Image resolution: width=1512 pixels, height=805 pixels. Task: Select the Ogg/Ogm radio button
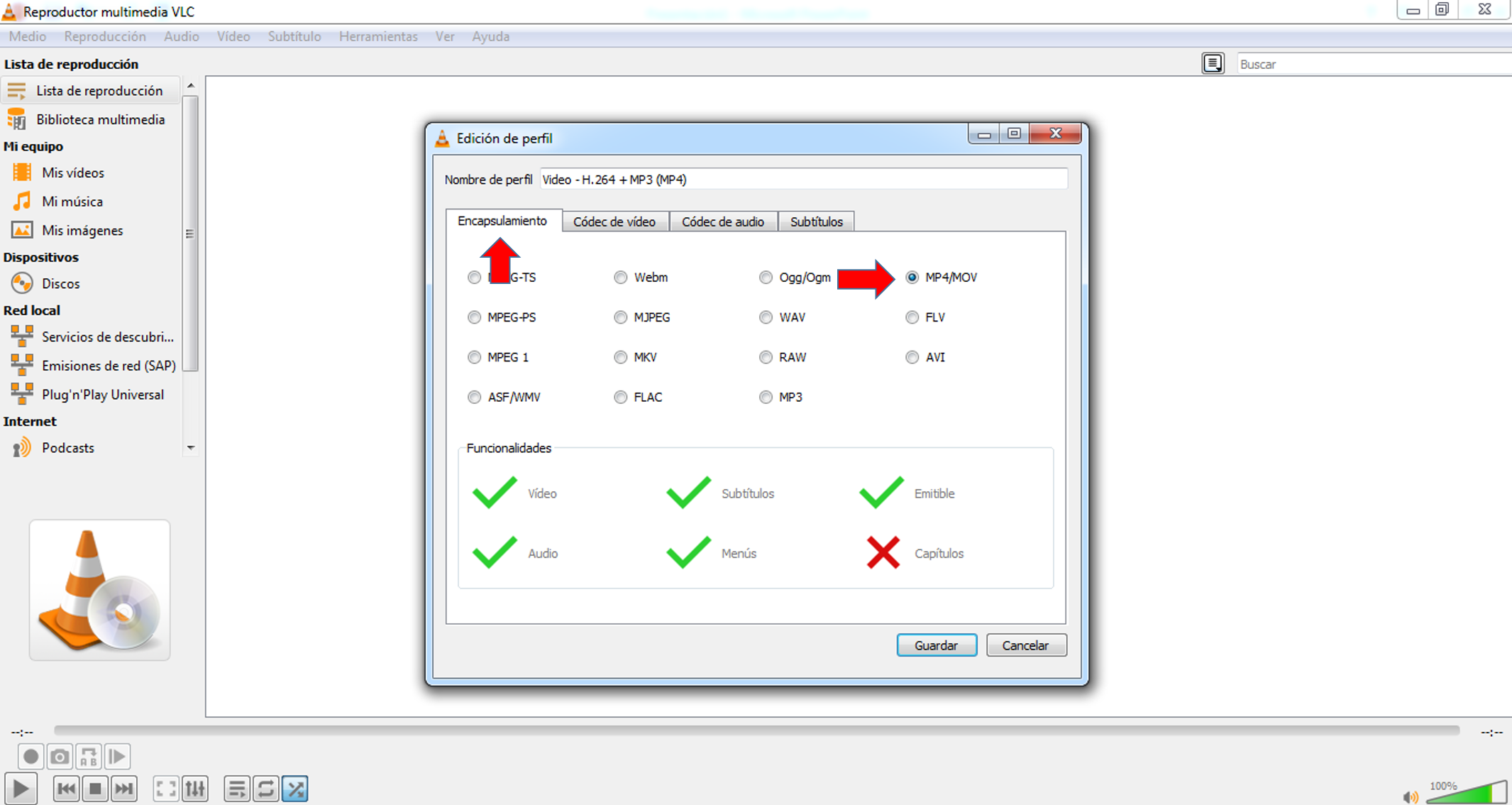(766, 277)
